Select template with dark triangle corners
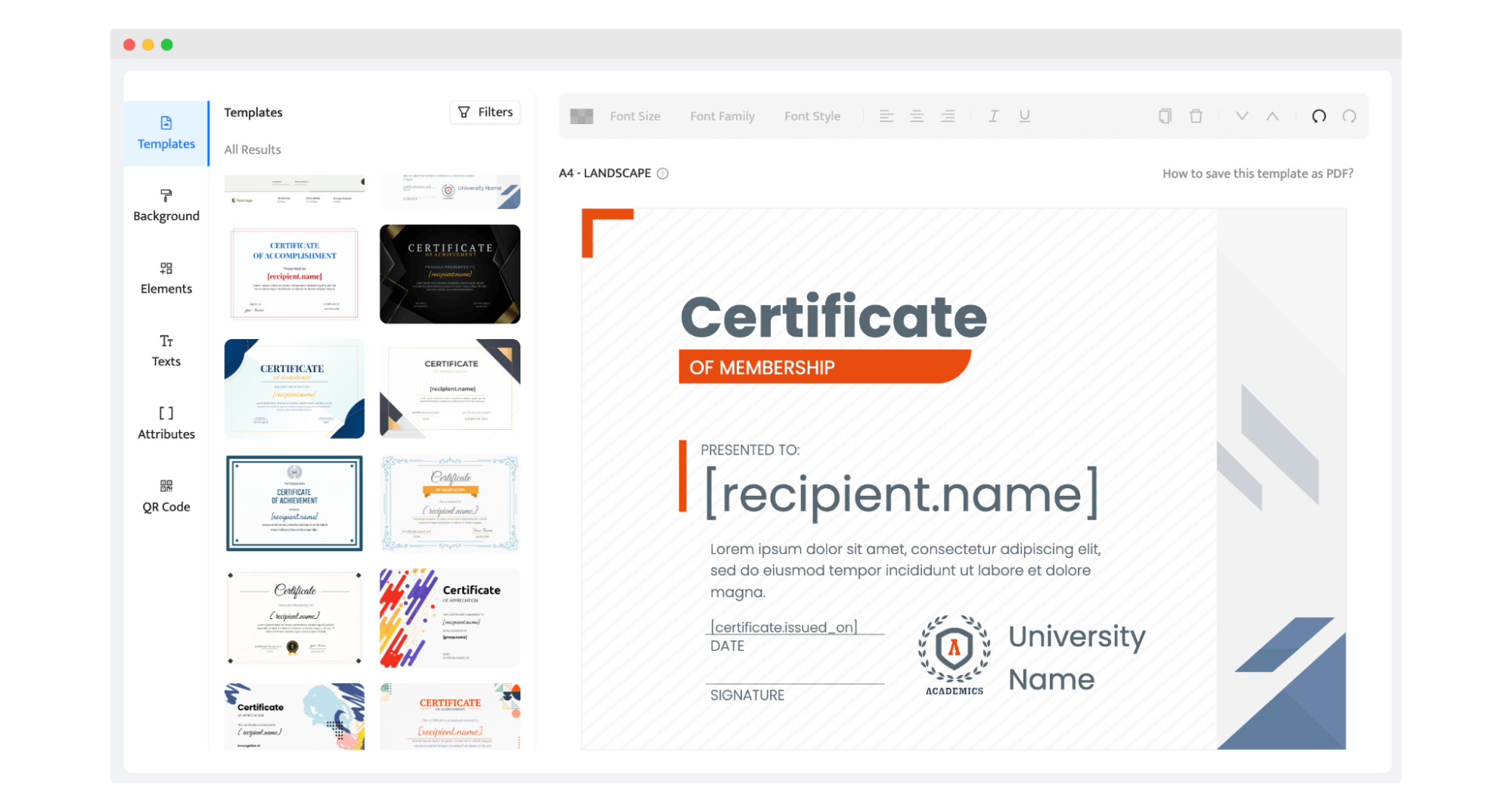This screenshot has height=812, width=1512. [x=449, y=388]
